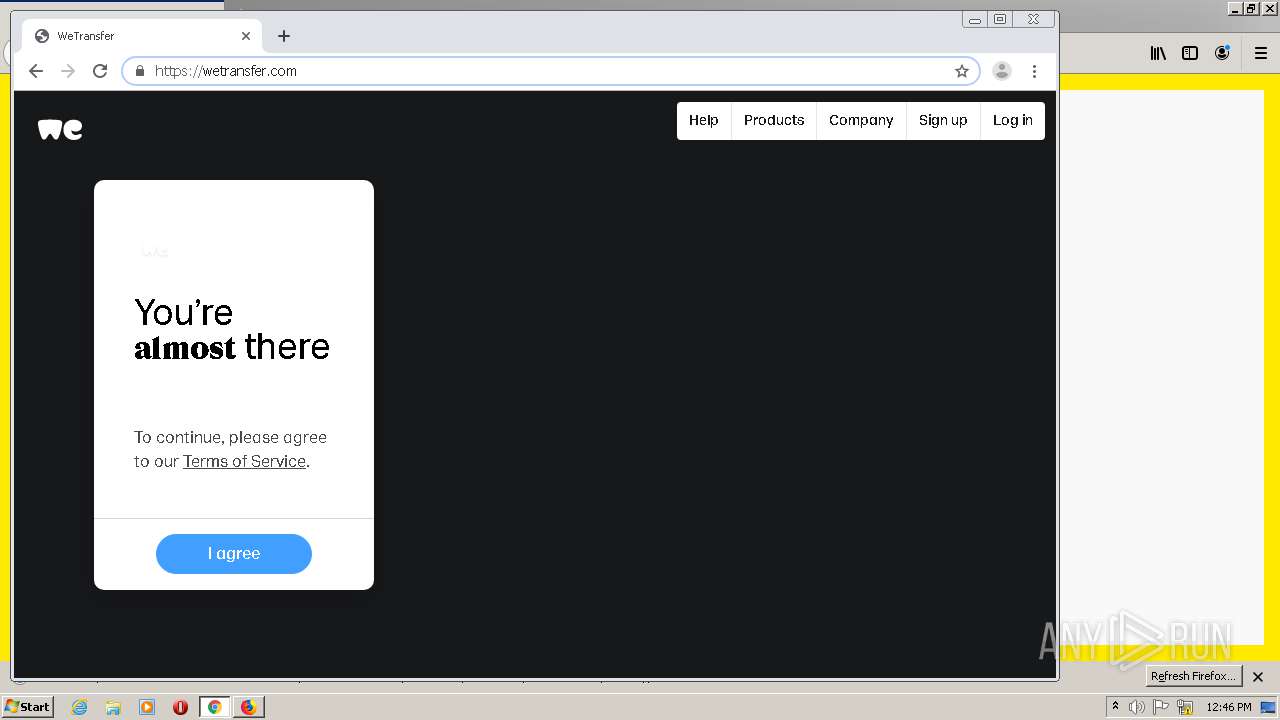Open the media player taskbar icon
Viewport: 1280px width, 720px height.
[147, 707]
